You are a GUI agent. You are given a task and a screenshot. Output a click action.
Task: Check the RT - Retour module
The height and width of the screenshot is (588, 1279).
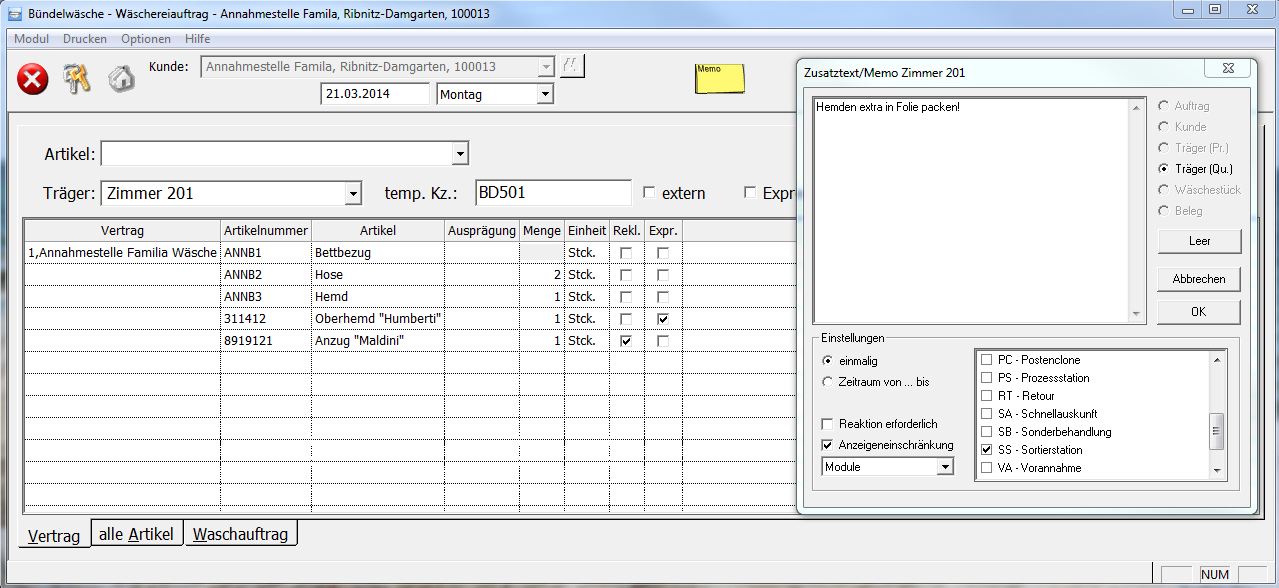pyautogui.click(x=987, y=396)
